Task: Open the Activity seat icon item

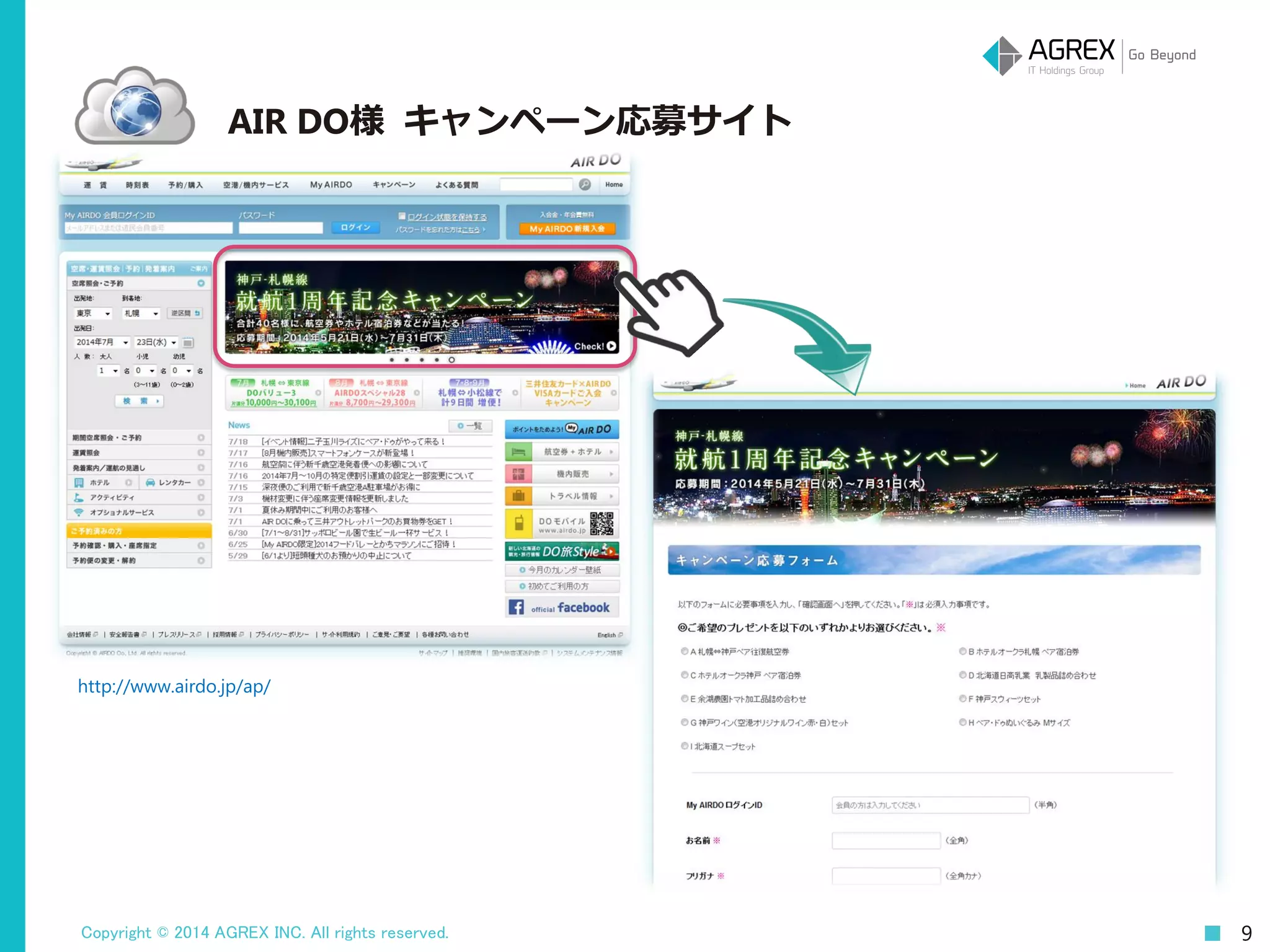Action: [79, 497]
